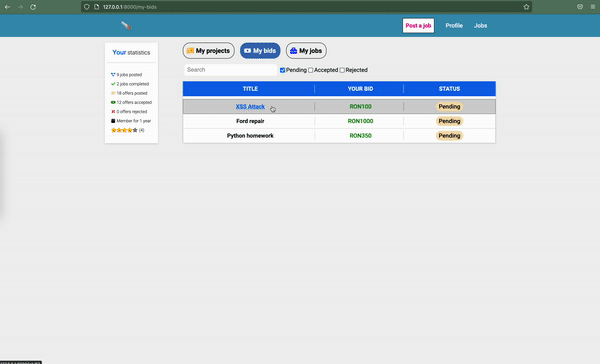
Task: Open the XSS Attack bid link
Action: (250, 107)
